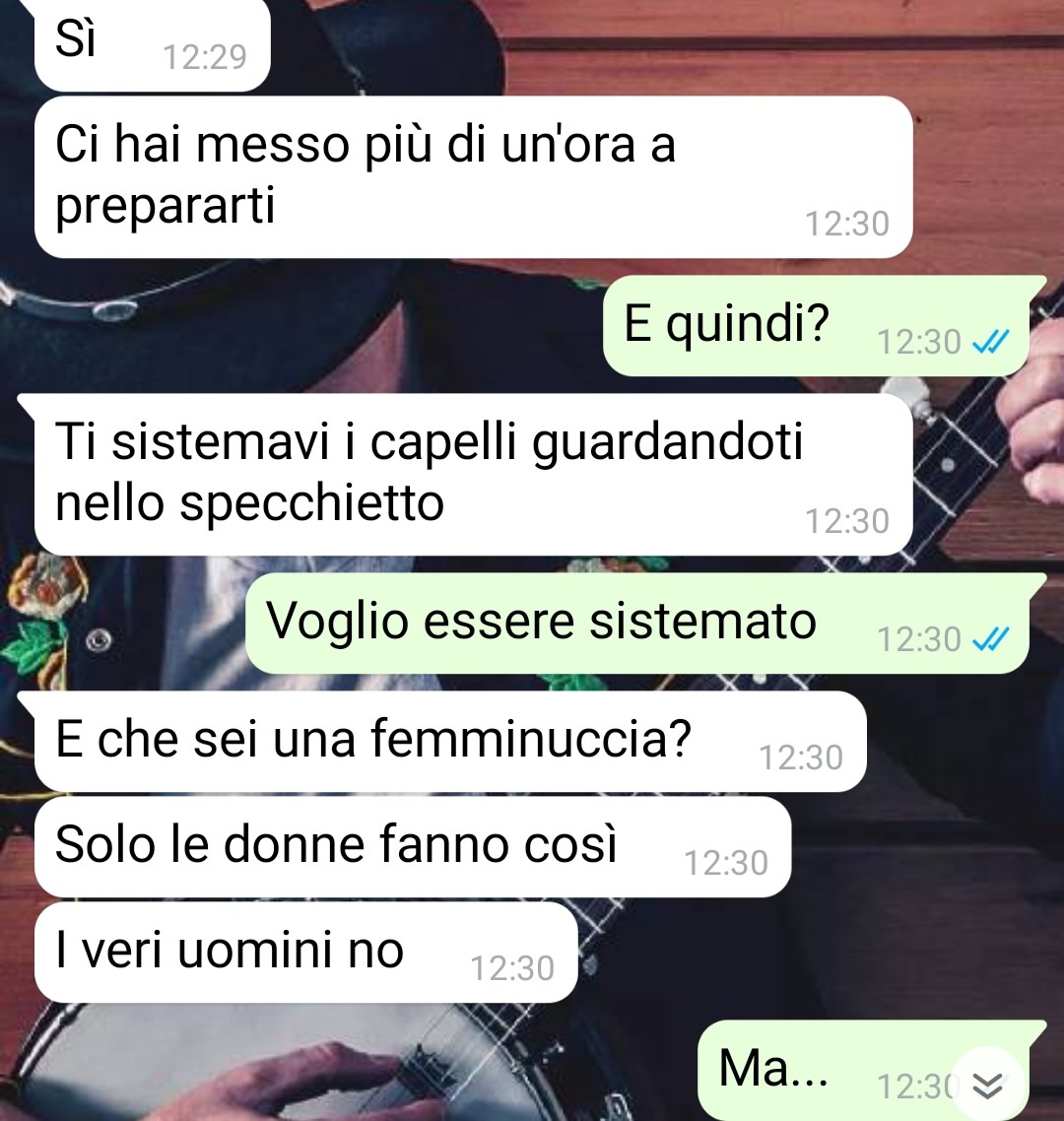Select the "Ci hai messo più di un'ora" message

[x=473, y=176]
